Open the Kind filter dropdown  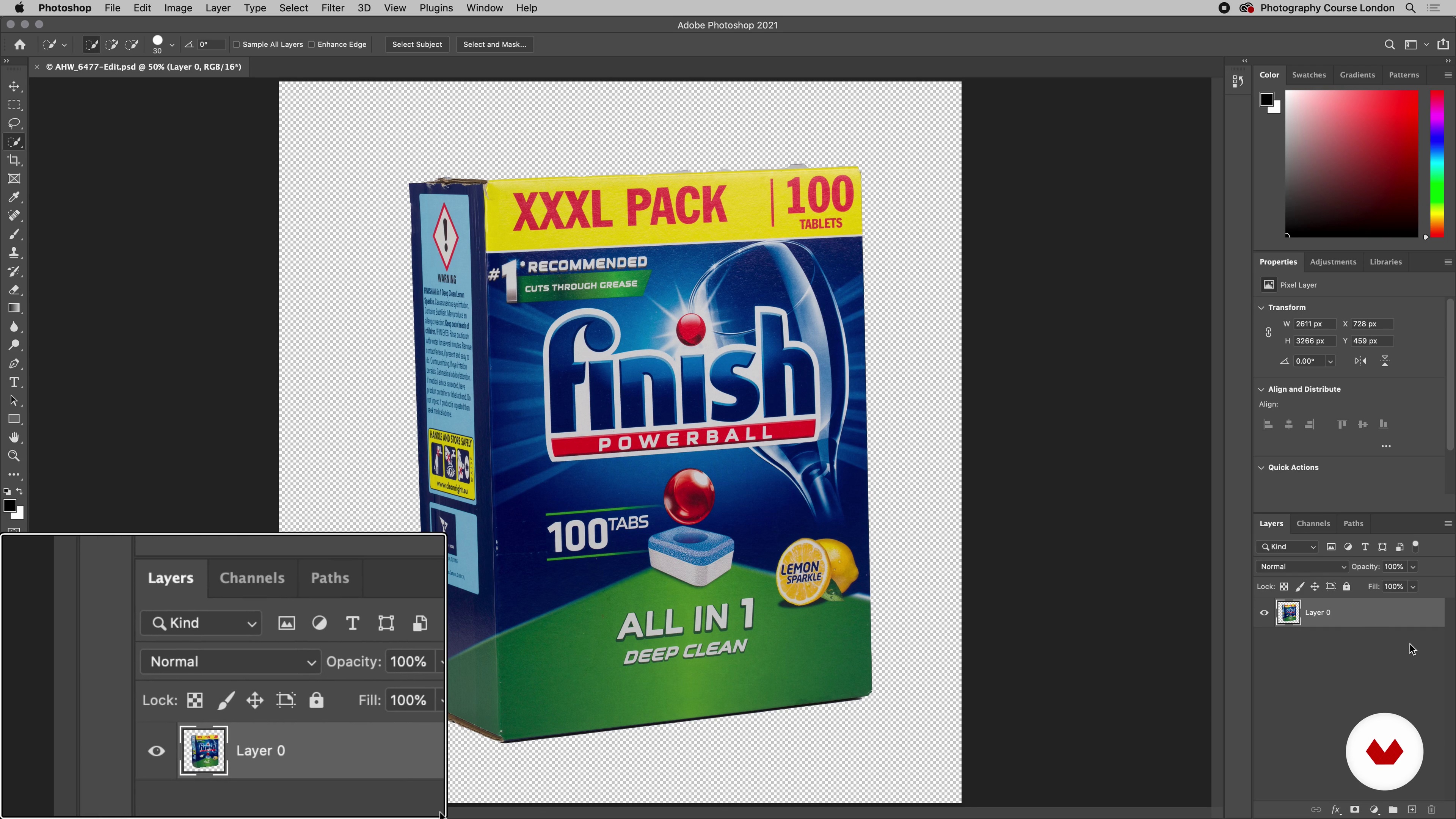point(1288,546)
